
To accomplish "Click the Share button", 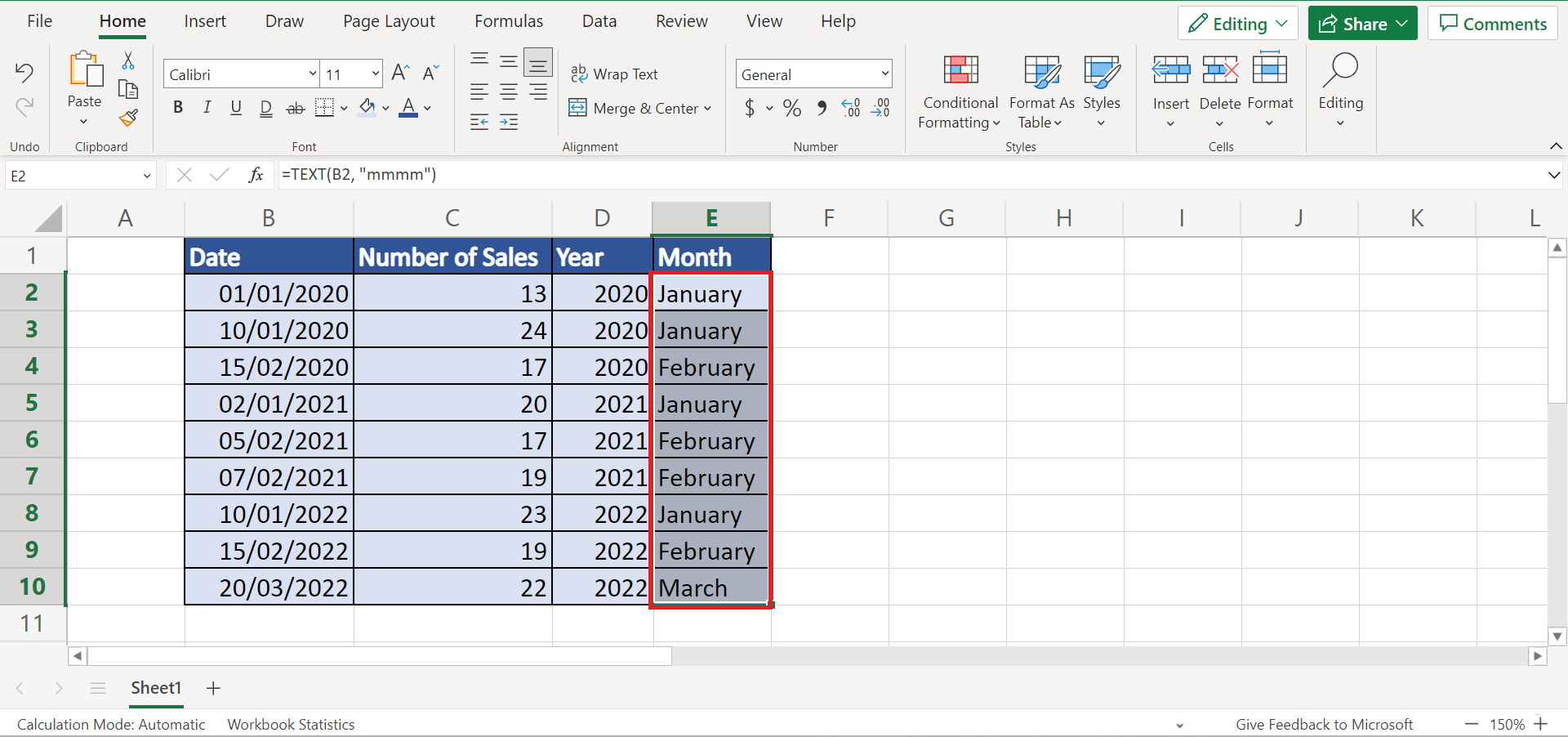I will tap(1361, 23).
